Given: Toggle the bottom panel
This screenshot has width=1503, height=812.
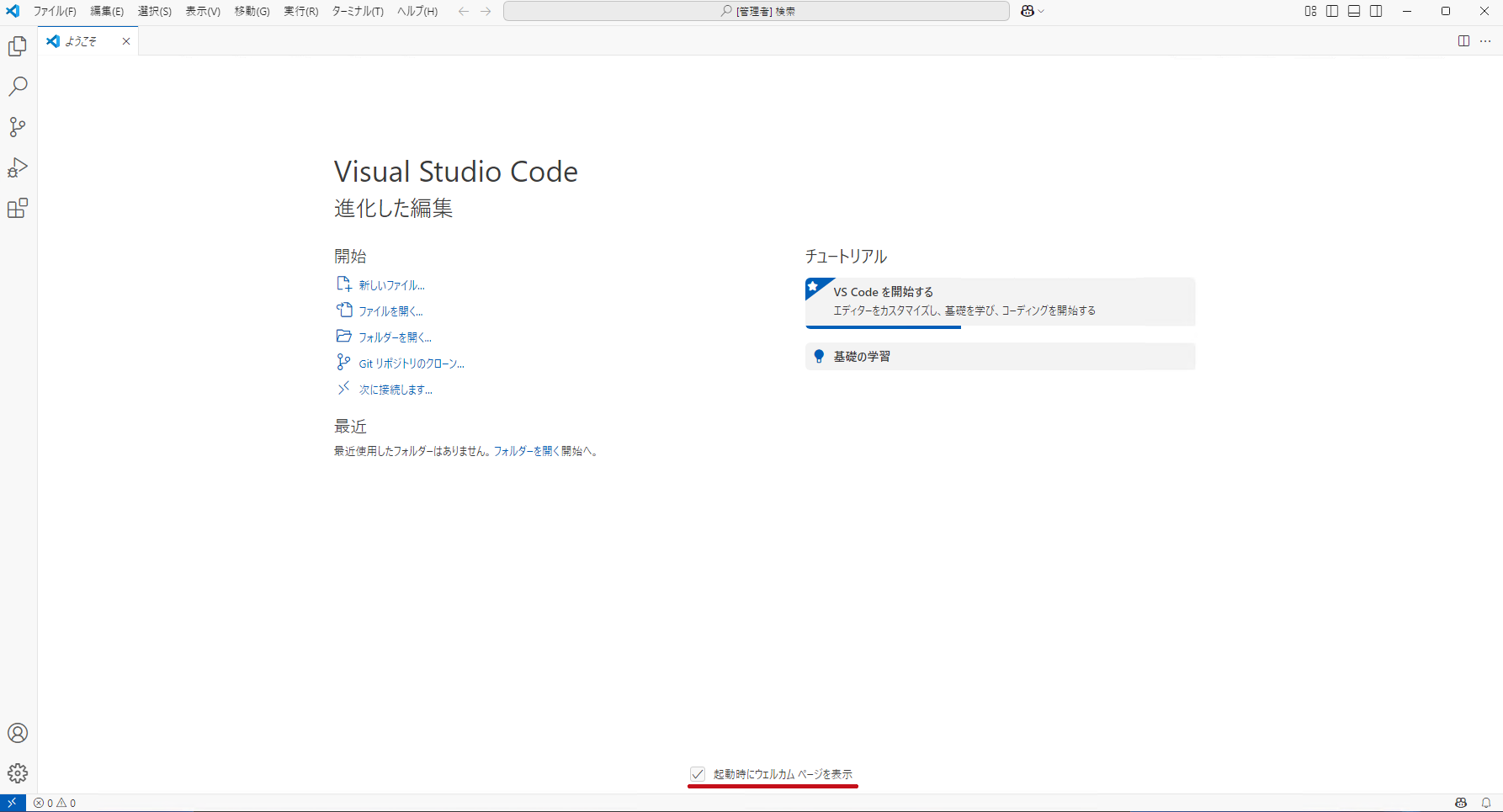Looking at the screenshot, I should [x=1354, y=11].
